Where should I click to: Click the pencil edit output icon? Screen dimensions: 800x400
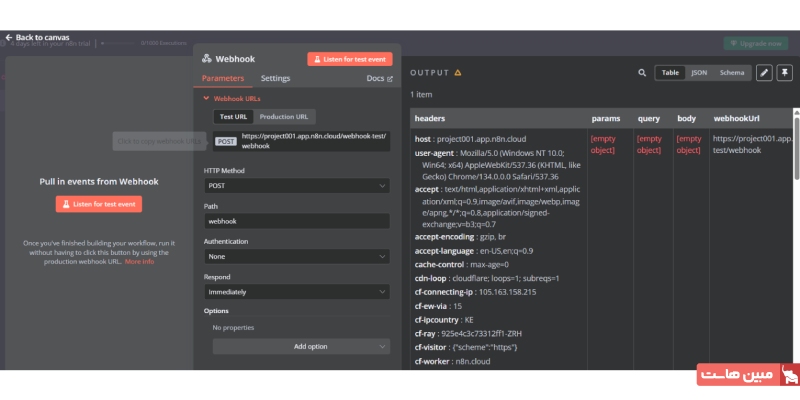click(764, 72)
